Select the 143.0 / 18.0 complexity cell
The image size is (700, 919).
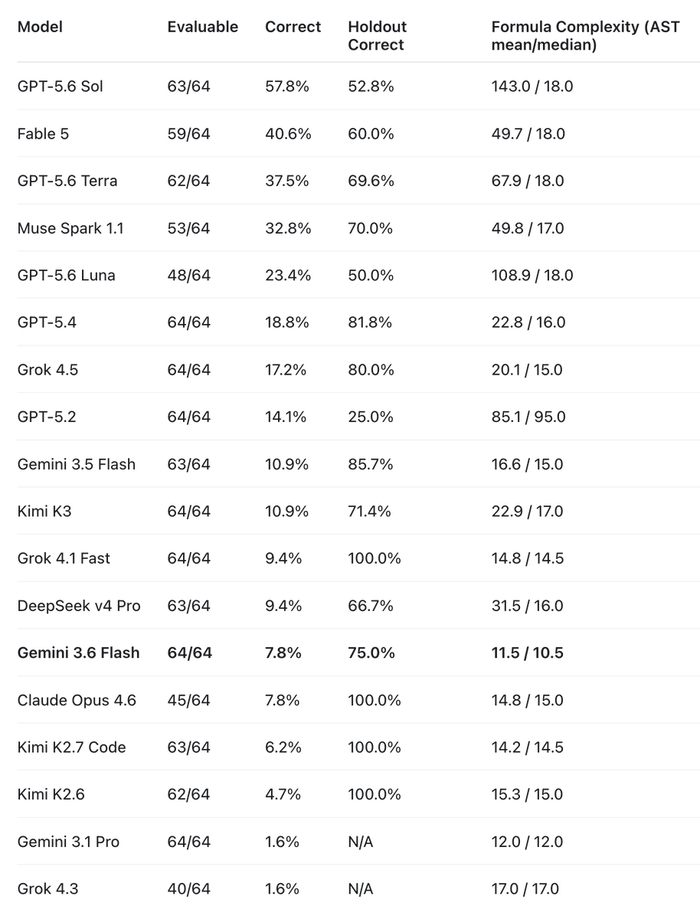click(x=532, y=86)
